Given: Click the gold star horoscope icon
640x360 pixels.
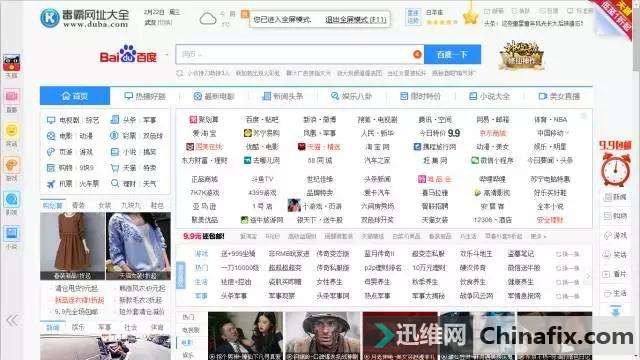Looking at the screenshot, I should click(x=470, y=17).
